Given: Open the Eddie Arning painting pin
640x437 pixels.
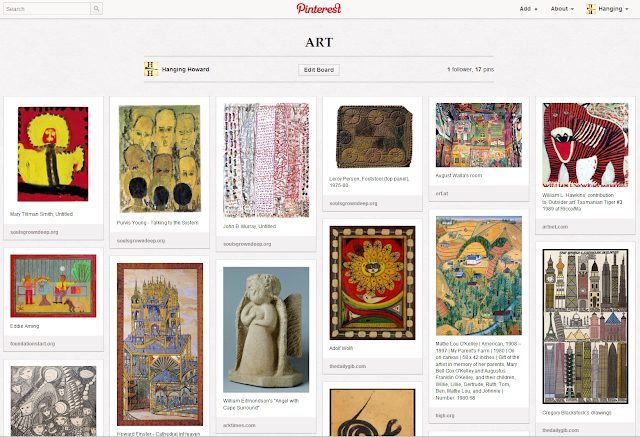Looking at the screenshot, I should [x=53, y=286].
